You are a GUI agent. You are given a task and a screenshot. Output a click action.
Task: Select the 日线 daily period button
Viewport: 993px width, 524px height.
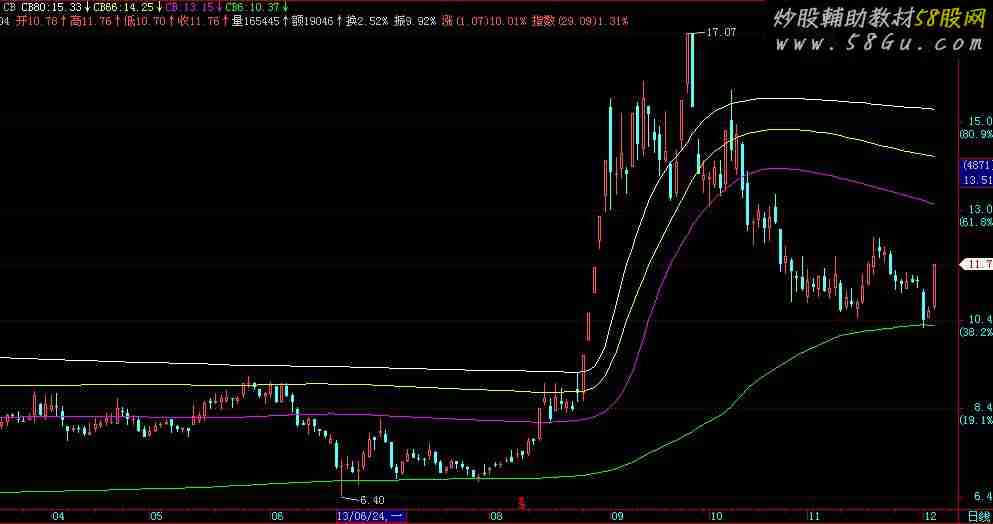(x=979, y=516)
